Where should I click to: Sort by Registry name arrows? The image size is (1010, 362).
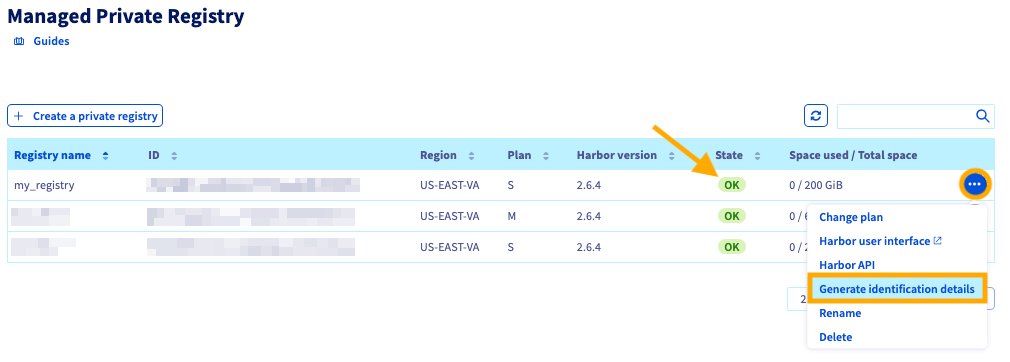(106, 155)
